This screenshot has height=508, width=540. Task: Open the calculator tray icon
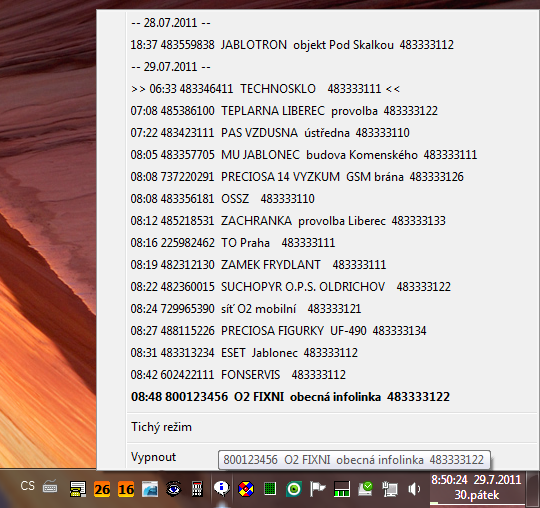pos(197,489)
